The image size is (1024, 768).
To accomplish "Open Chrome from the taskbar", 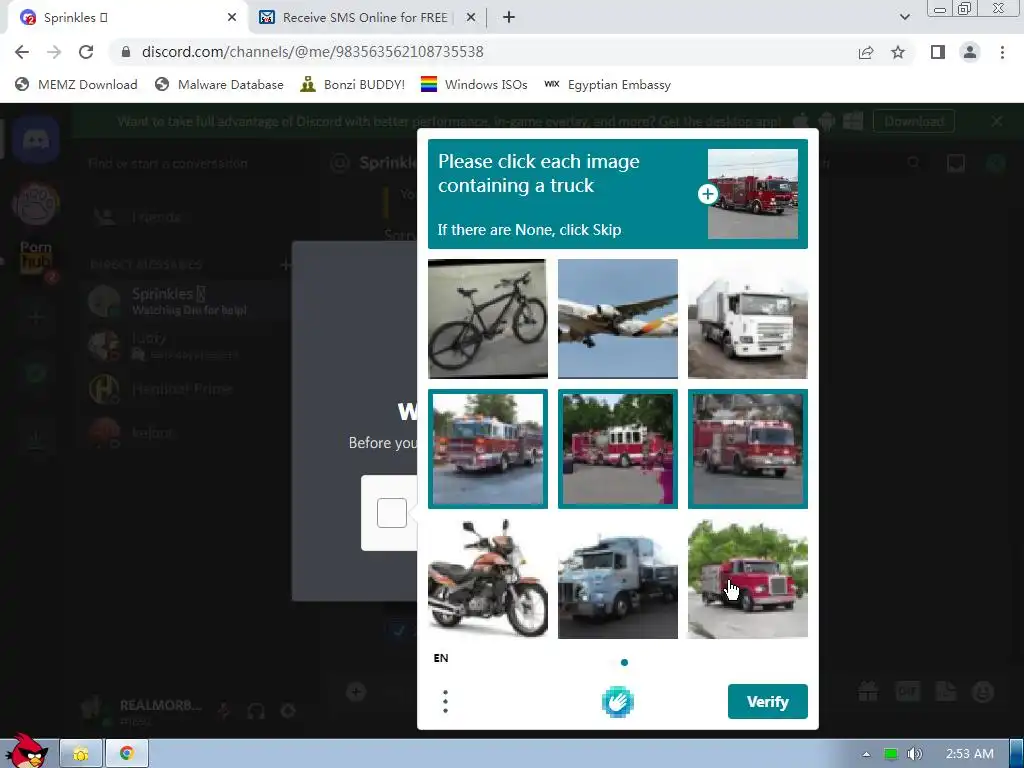I will 127,754.
